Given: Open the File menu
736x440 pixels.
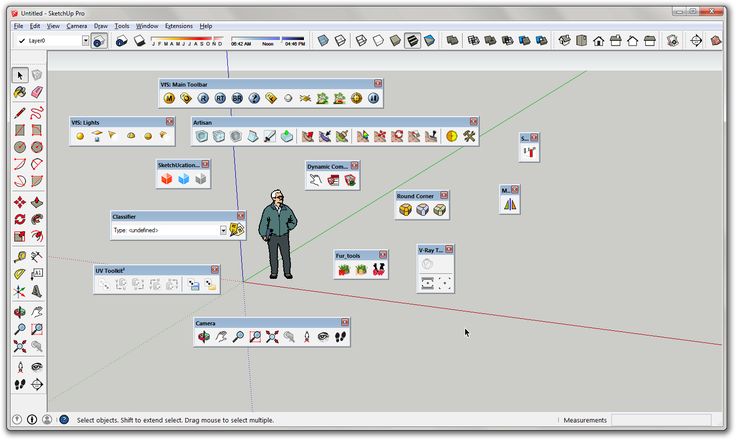Looking at the screenshot, I should pos(18,26).
